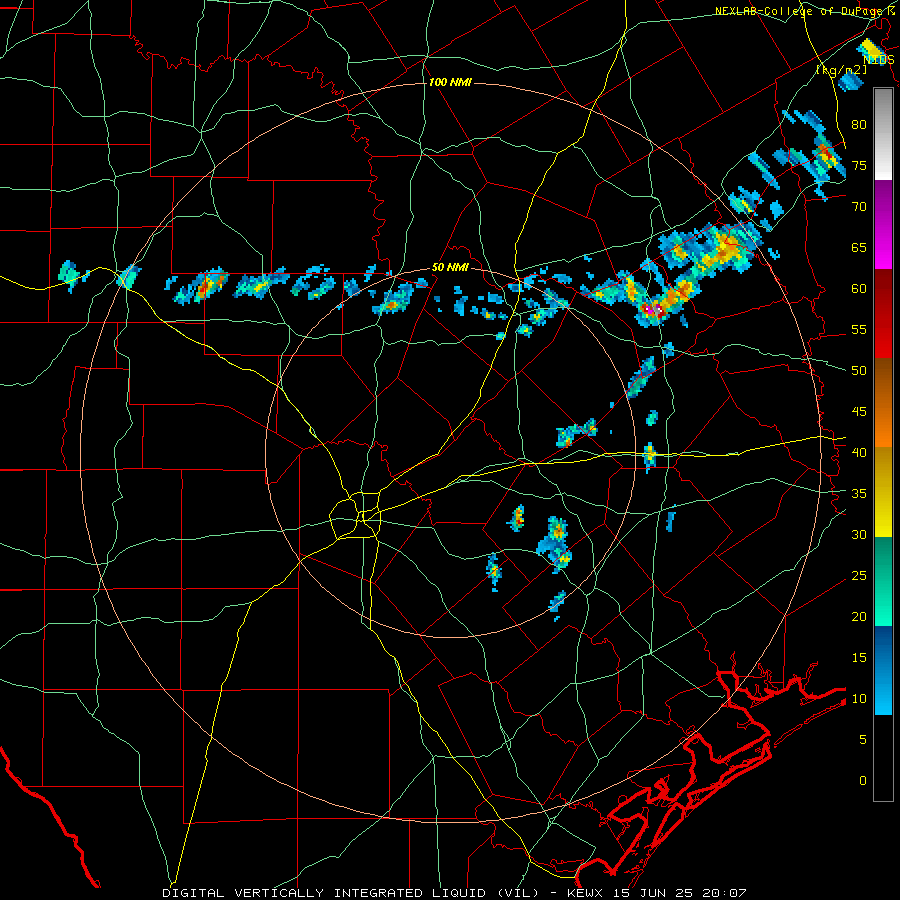Select the legend value 45
This screenshot has width=900, height=900.
click(x=859, y=412)
